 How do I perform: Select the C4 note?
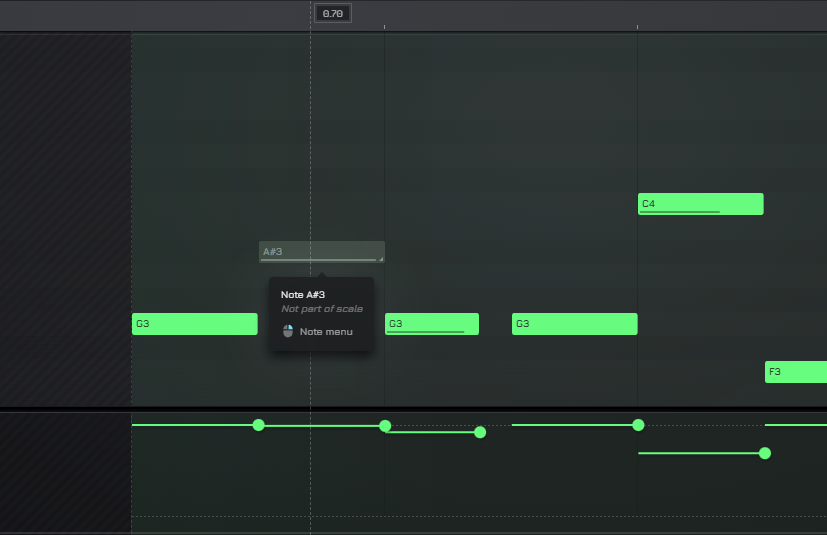700,203
